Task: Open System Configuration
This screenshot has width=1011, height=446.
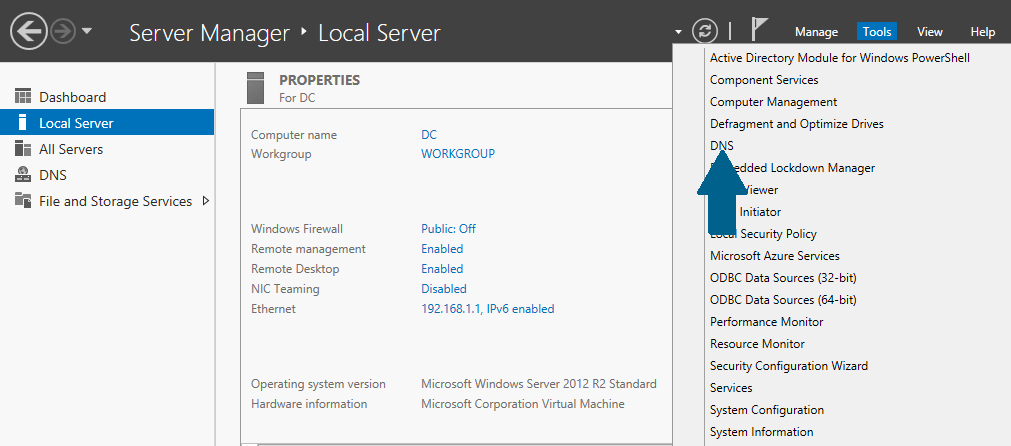Action: coord(767,410)
